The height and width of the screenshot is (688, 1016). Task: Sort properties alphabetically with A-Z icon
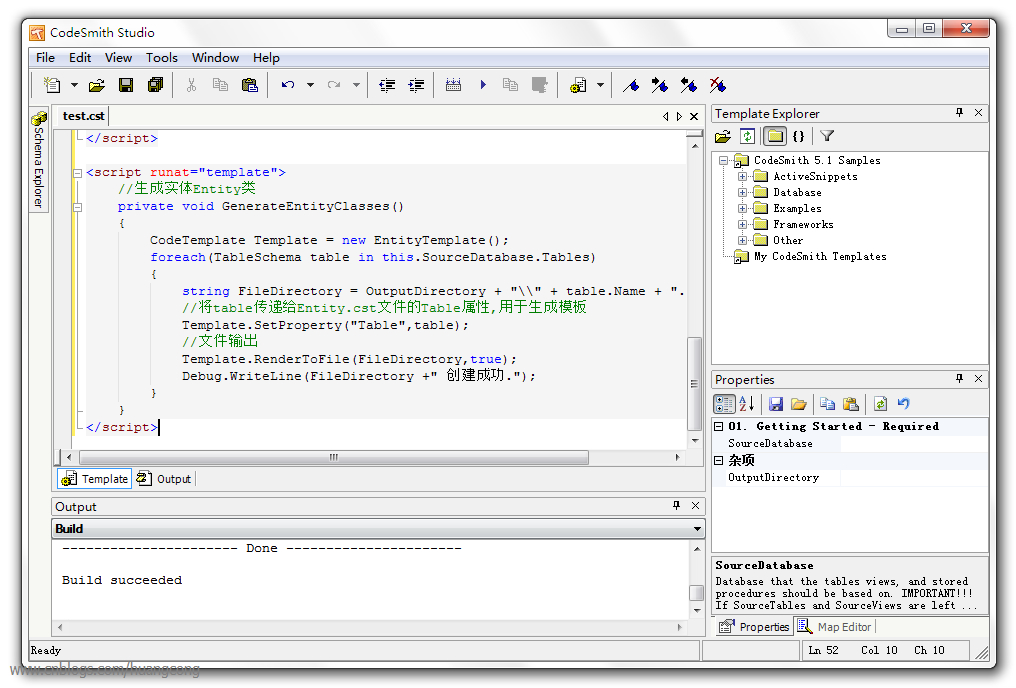pyautogui.click(x=746, y=404)
